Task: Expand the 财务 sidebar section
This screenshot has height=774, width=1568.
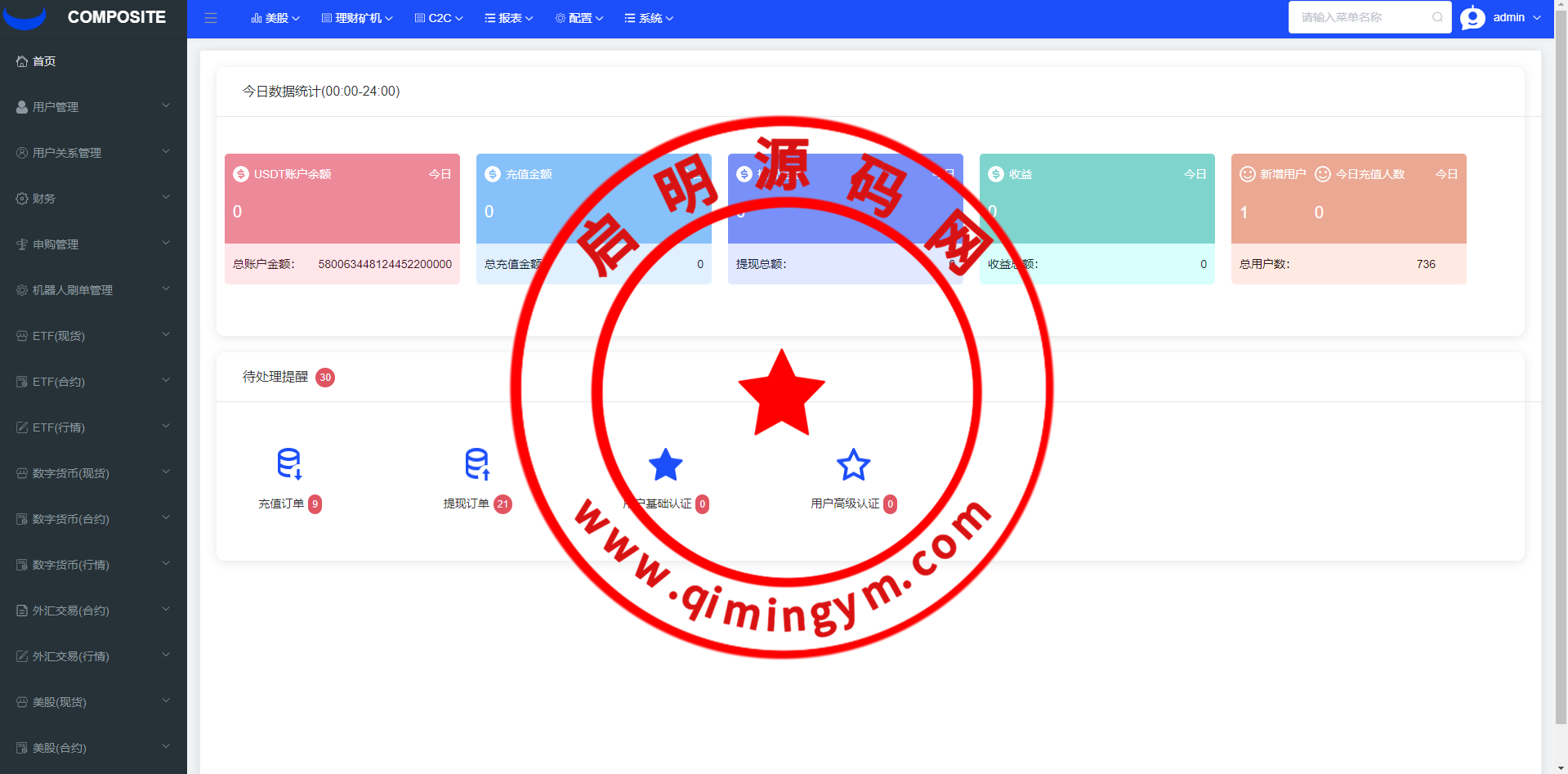Action: coord(93,199)
